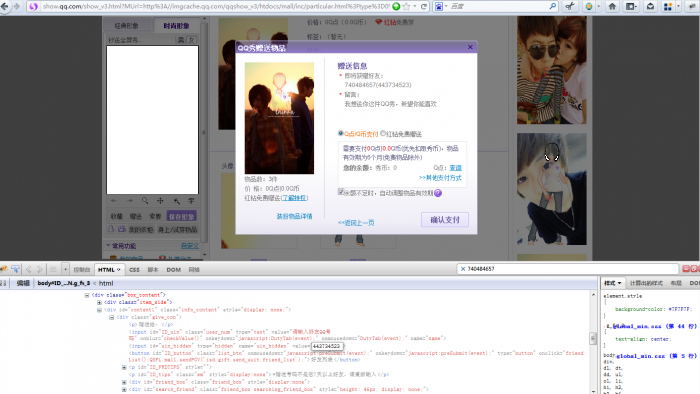
Task: Open the DOM tab in Firebug
Action: click(x=173, y=270)
